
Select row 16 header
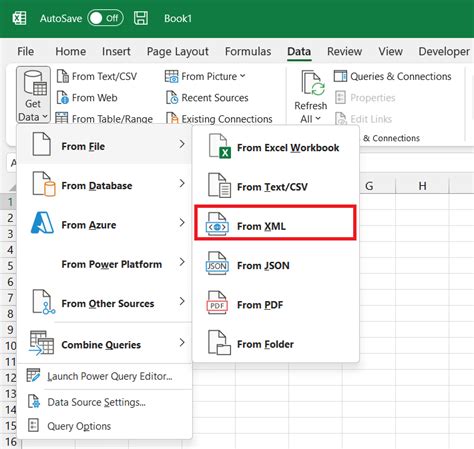tap(11, 442)
